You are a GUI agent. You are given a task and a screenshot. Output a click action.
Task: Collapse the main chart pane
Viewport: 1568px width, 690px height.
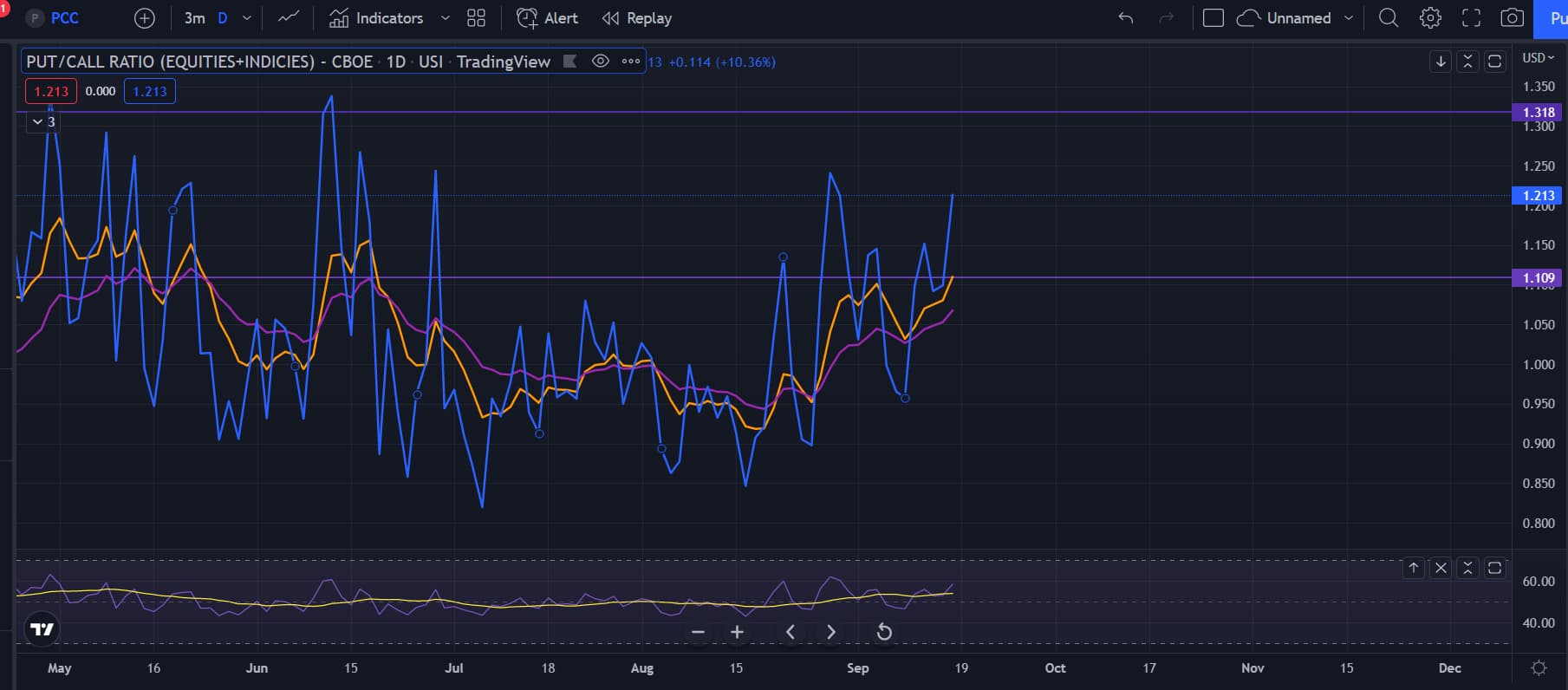(x=1467, y=62)
